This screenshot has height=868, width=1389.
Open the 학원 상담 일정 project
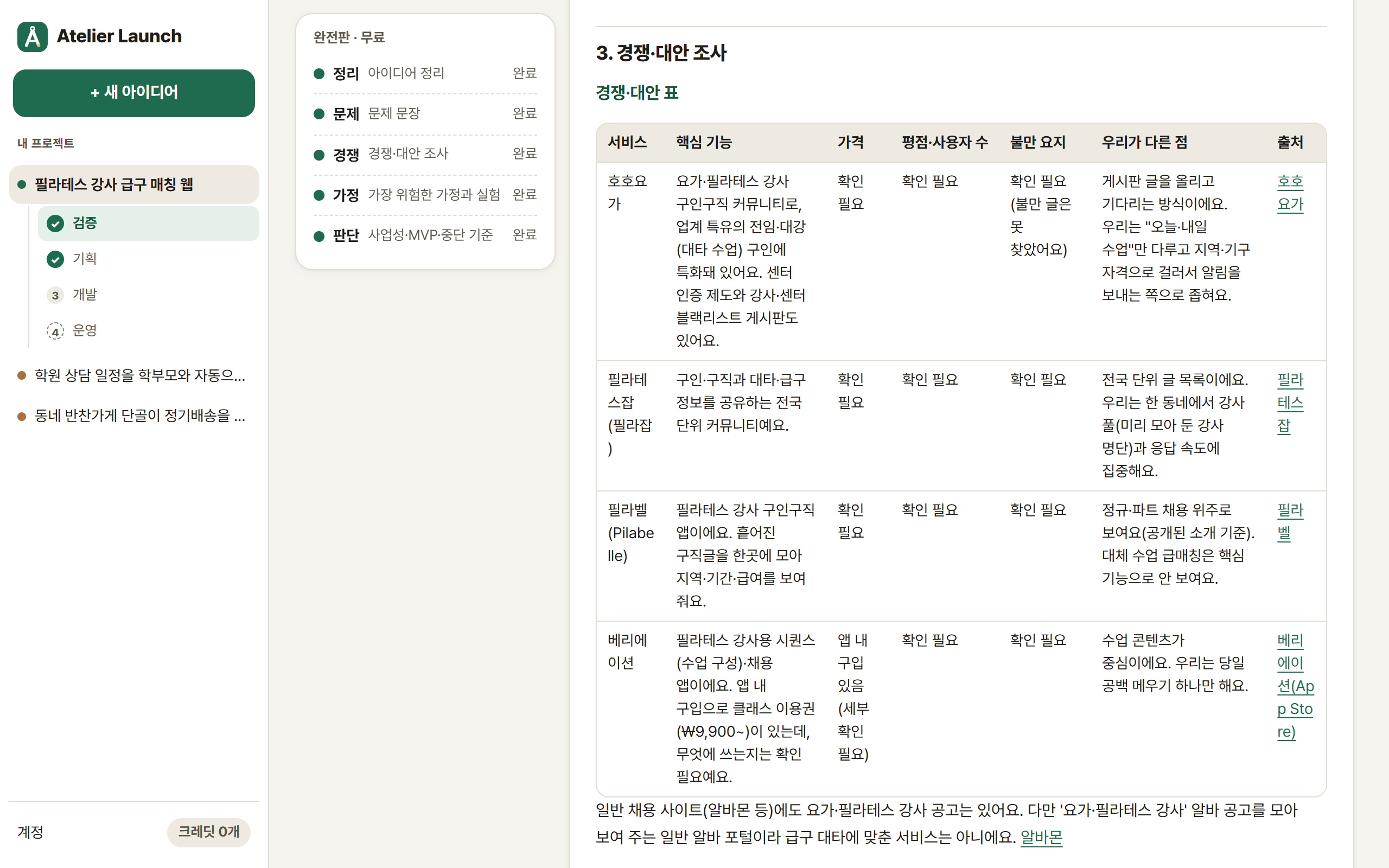tap(133, 375)
